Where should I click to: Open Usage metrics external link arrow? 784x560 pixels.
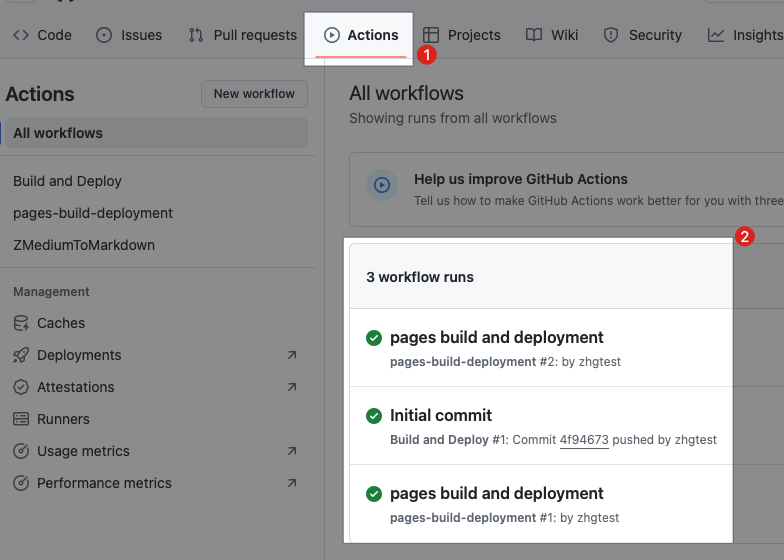click(x=291, y=451)
